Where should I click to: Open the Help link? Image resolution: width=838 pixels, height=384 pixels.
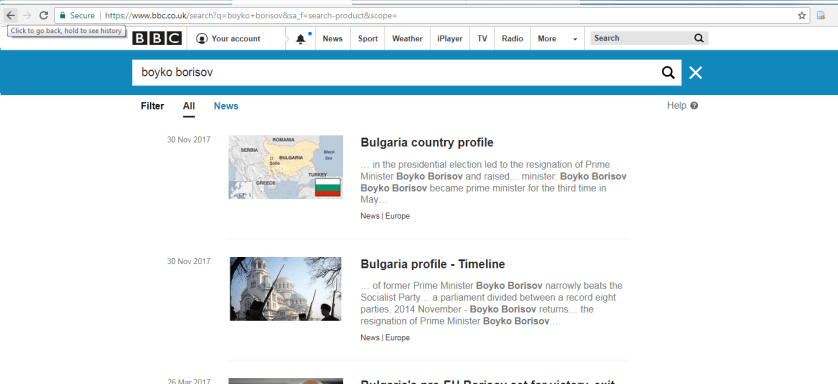pos(677,106)
